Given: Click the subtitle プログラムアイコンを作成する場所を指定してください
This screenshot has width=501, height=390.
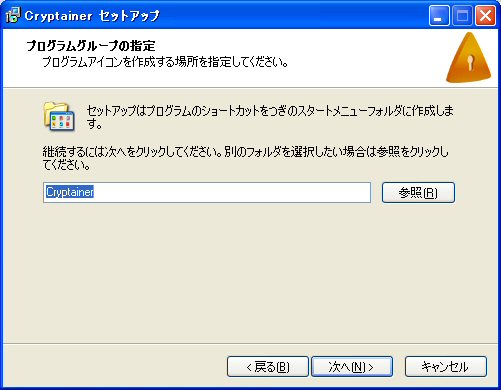Looking at the screenshot, I should (165, 62).
